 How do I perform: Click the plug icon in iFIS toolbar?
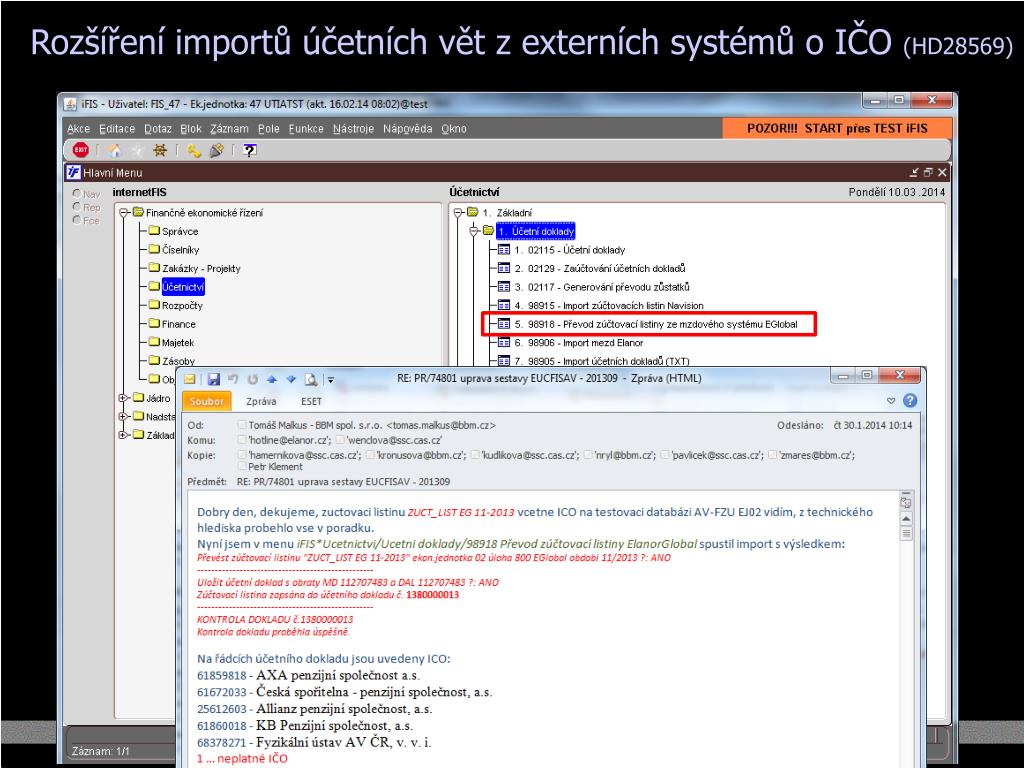[x=216, y=150]
